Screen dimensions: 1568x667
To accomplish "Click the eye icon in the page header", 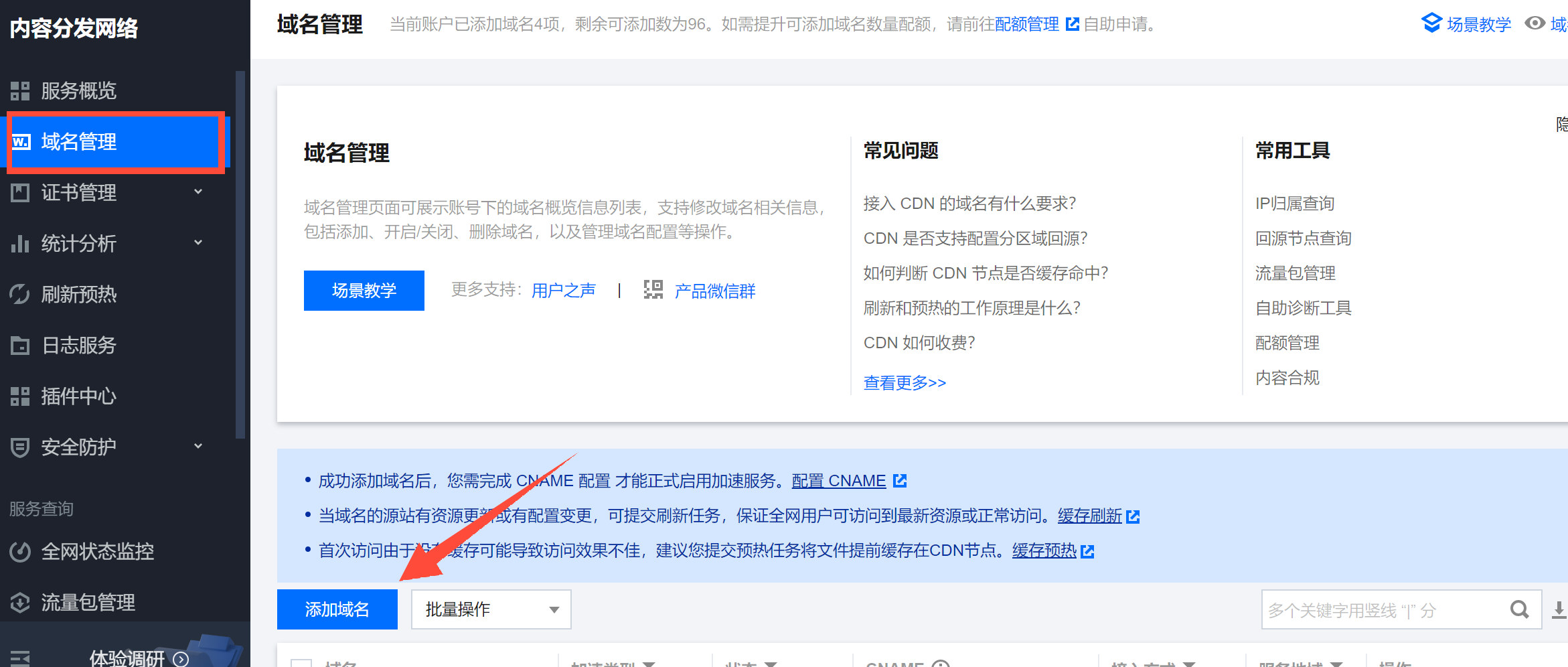I will [x=1535, y=23].
